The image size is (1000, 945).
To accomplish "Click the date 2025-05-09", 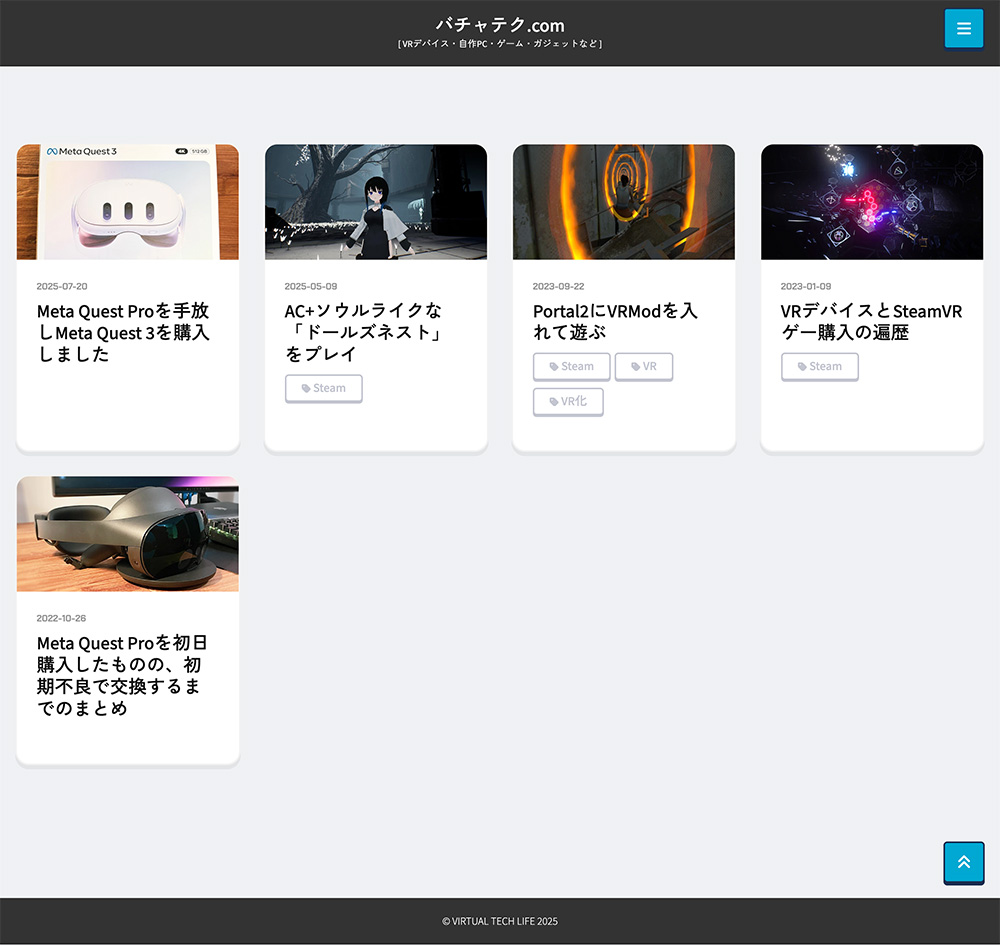I will (x=311, y=286).
